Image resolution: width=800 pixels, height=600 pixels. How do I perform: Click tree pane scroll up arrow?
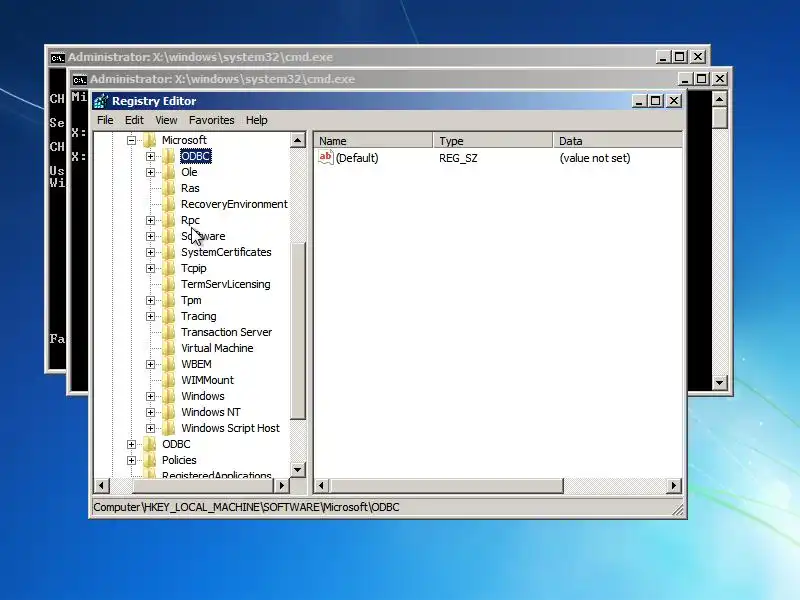point(298,140)
